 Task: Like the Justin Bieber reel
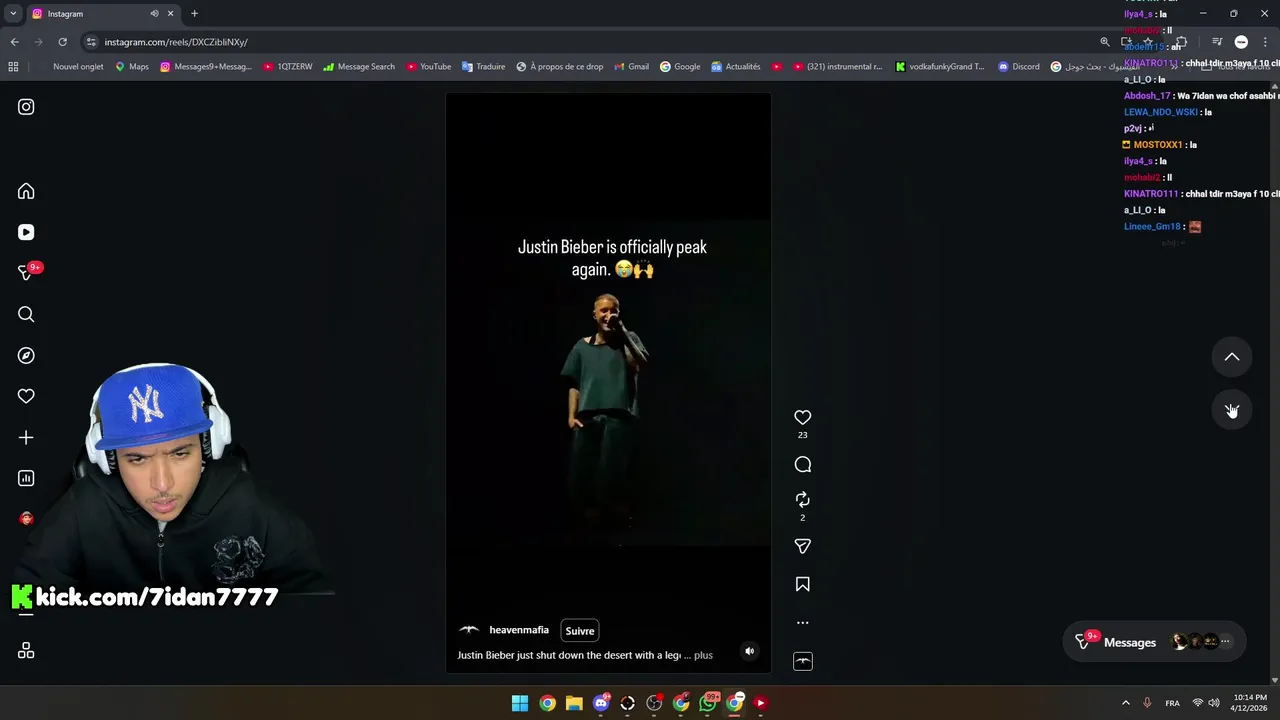coord(802,417)
